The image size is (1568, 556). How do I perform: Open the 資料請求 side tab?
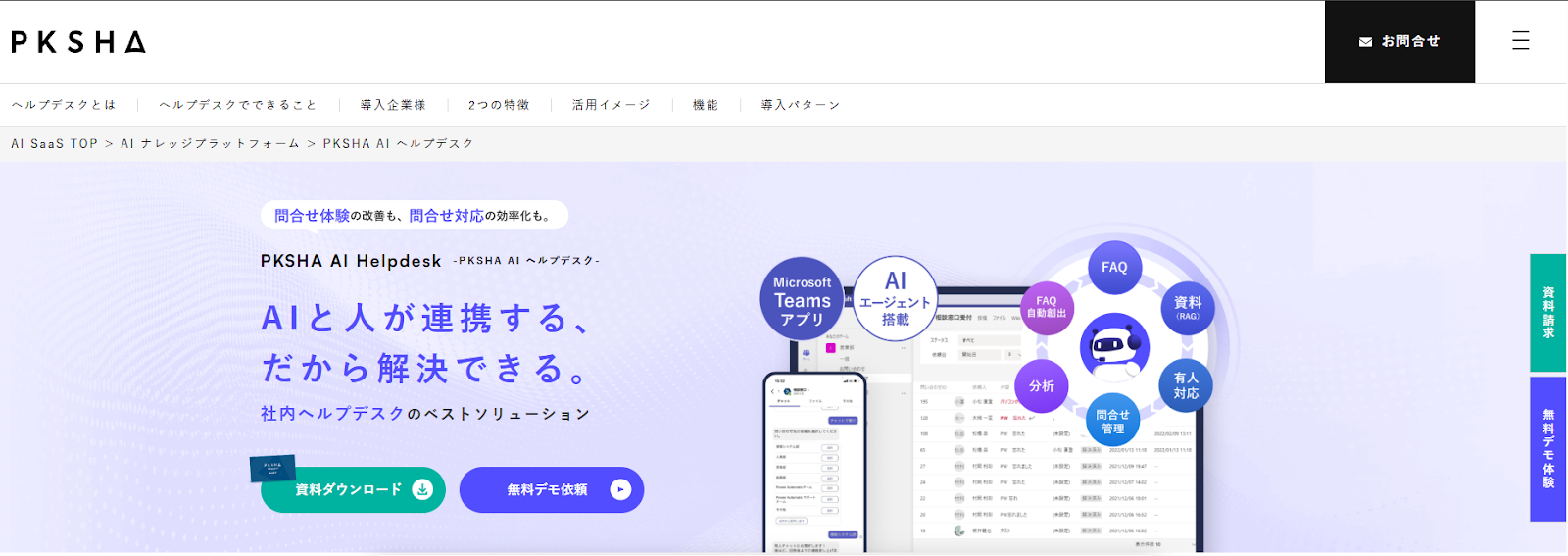pyautogui.click(x=1548, y=313)
